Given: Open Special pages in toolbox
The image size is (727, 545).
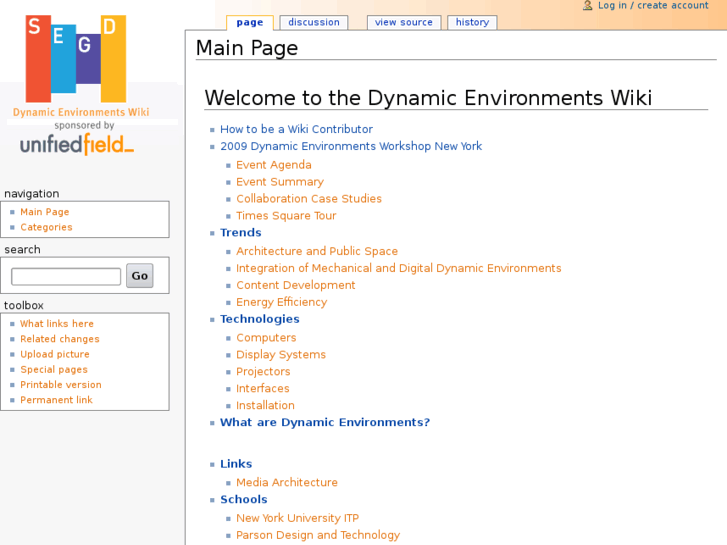Looking at the screenshot, I should [54, 370].
